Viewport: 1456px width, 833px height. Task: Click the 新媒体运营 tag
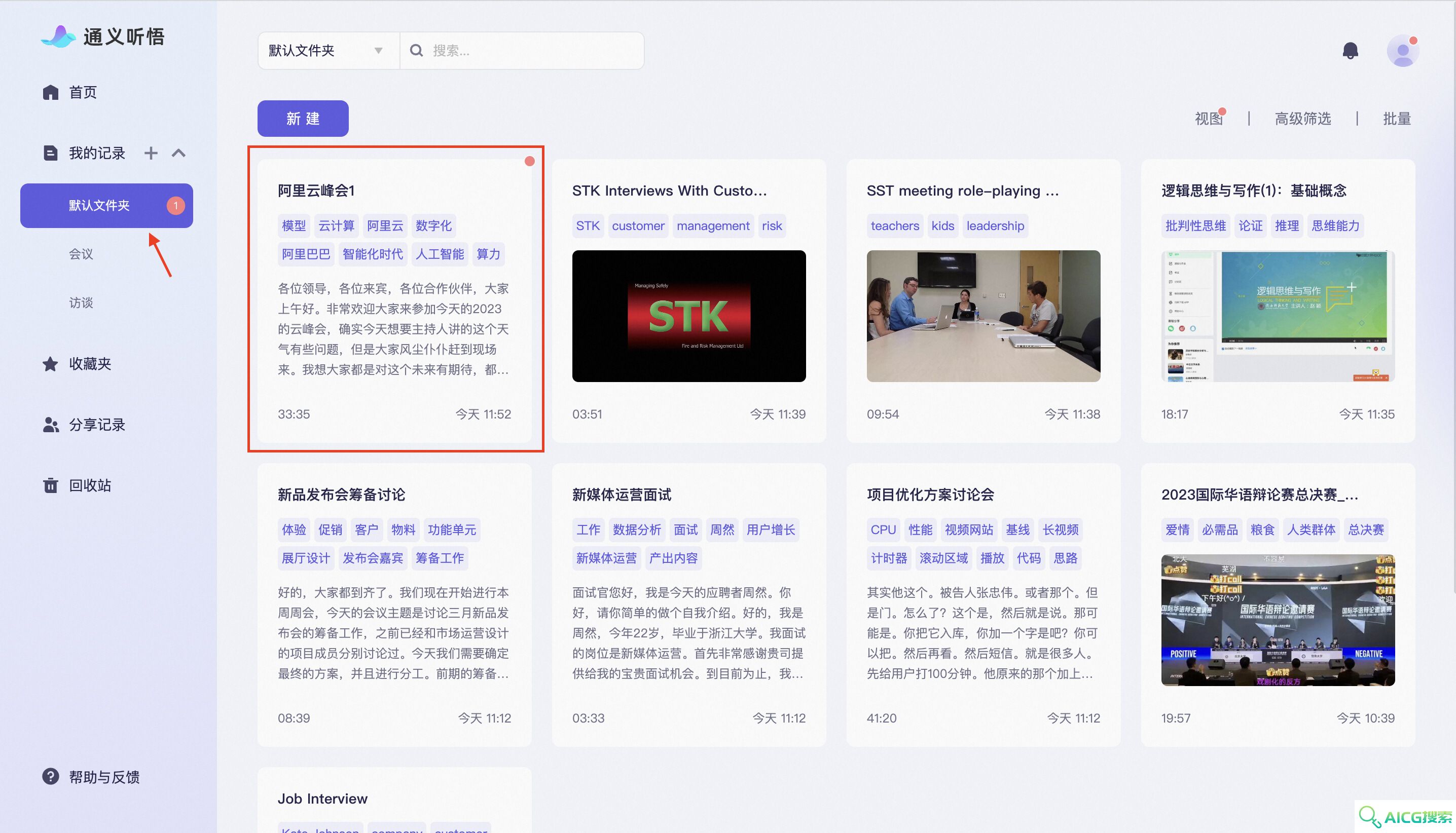coord(606,558)
